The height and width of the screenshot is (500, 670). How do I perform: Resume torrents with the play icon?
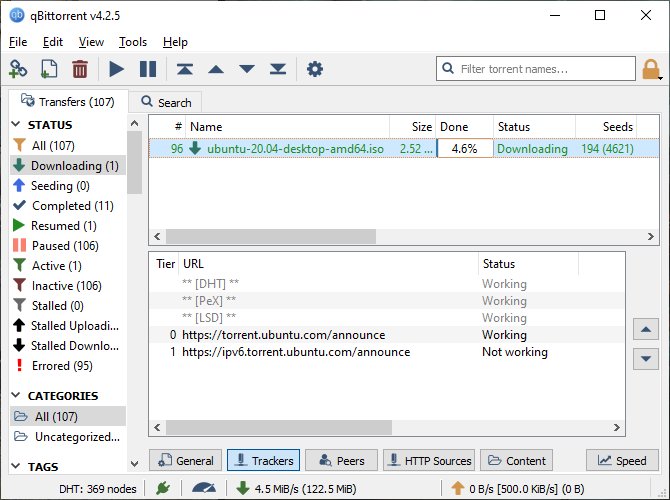tap(116, 69)
